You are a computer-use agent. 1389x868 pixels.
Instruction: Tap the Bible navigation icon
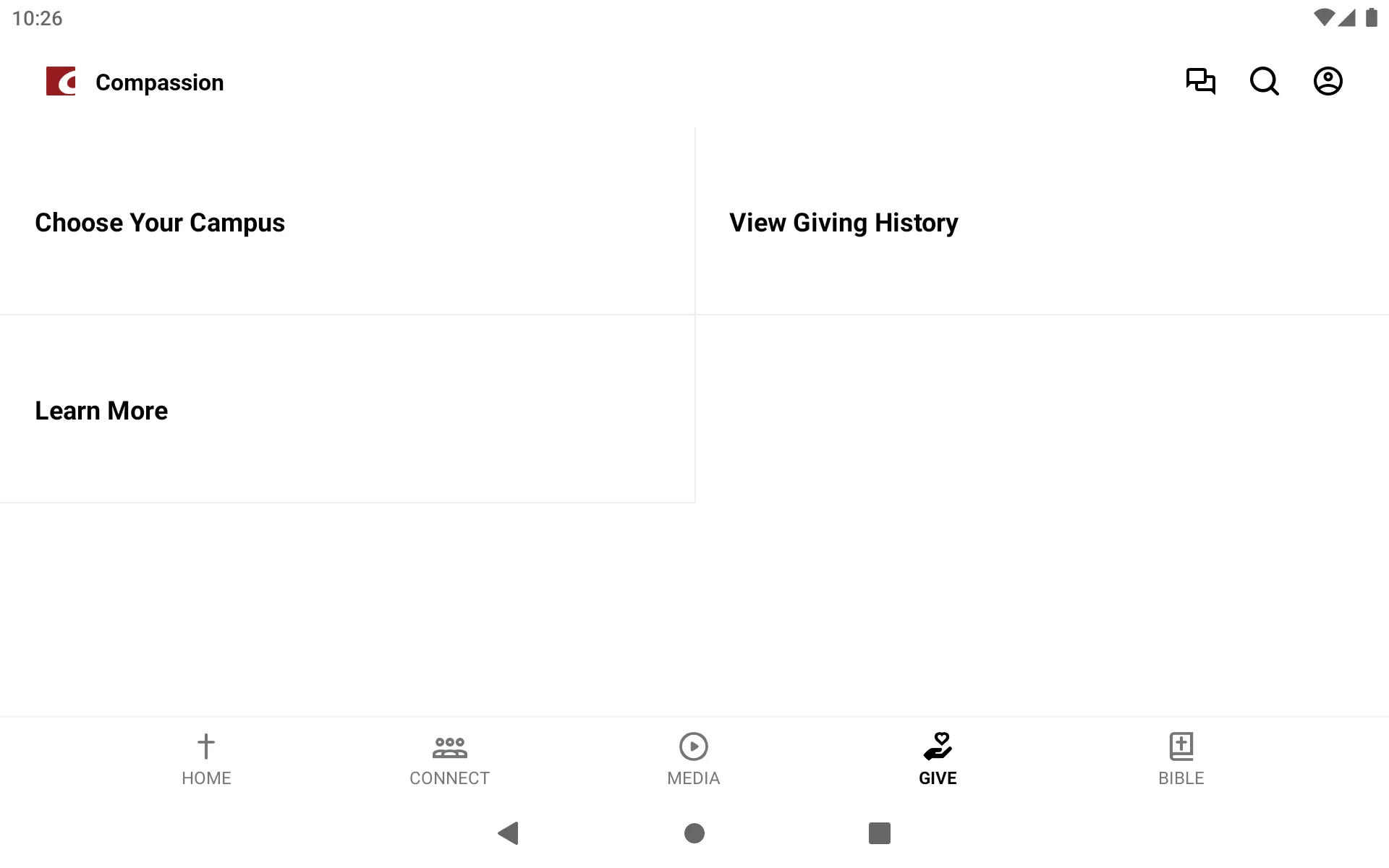click(1180, 756)
